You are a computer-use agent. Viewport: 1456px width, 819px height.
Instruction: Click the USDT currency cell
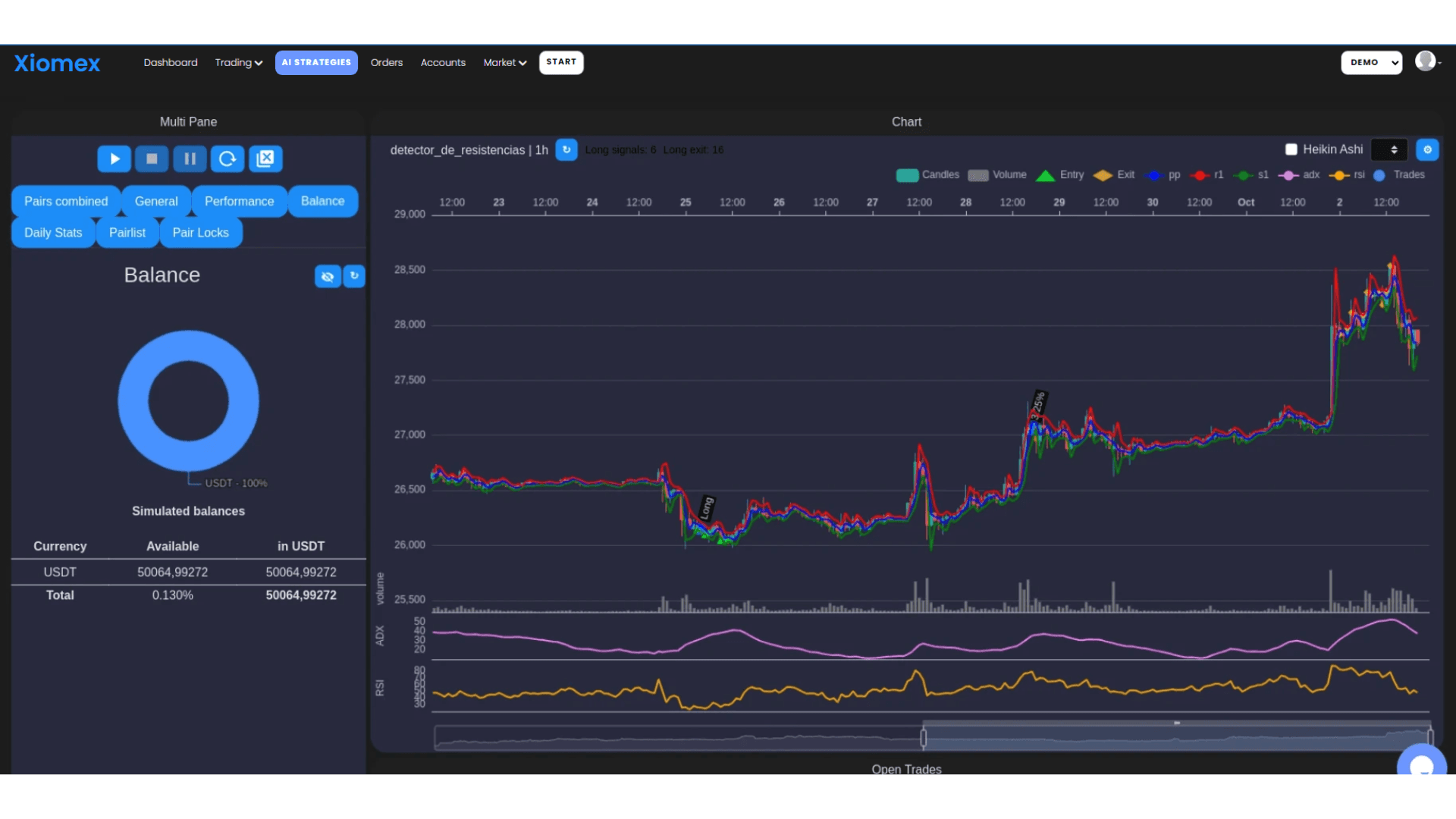[x=60, y=572]
